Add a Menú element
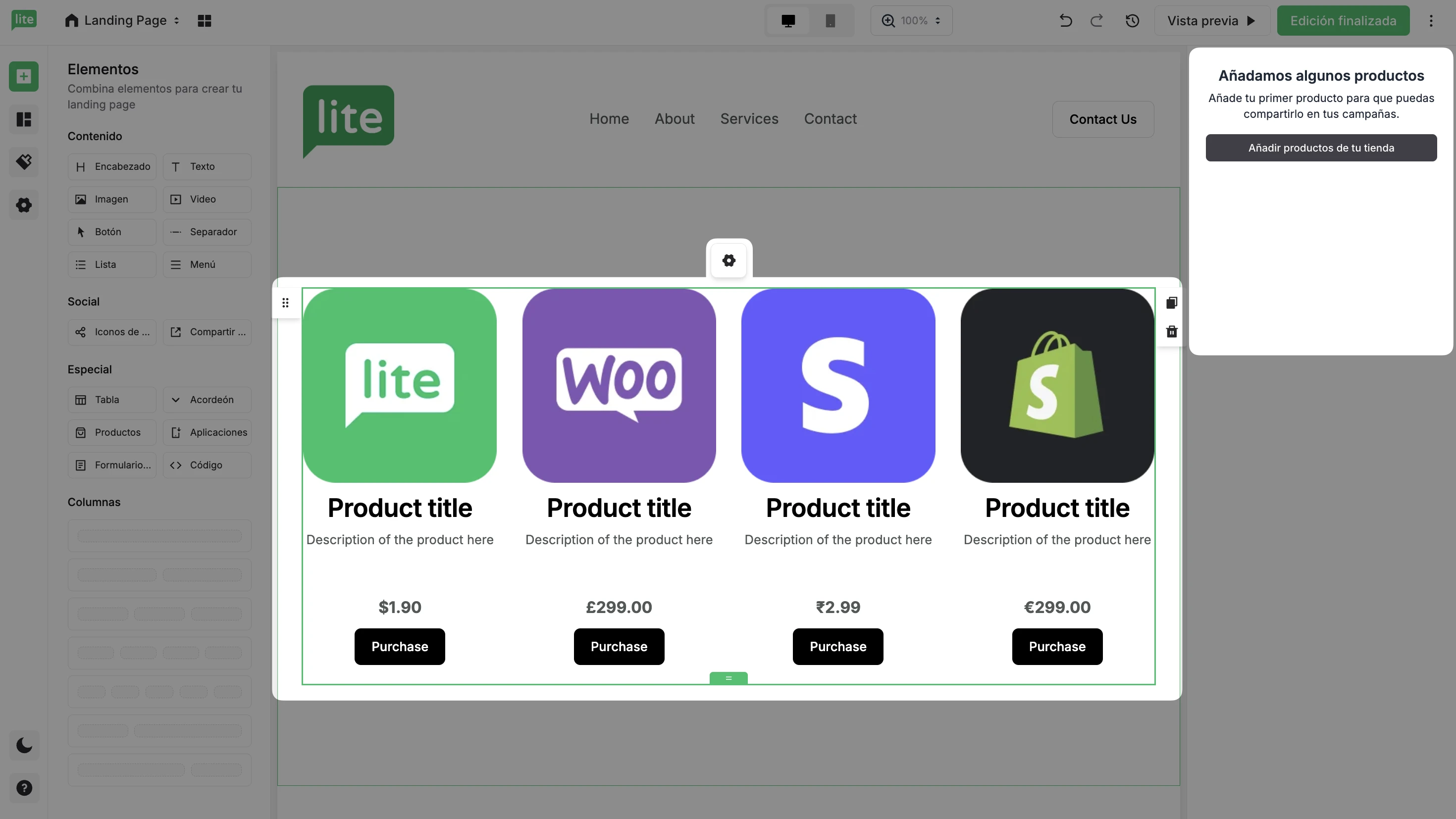This screenshot has width=1456, height=819. [x=207, y=264]
